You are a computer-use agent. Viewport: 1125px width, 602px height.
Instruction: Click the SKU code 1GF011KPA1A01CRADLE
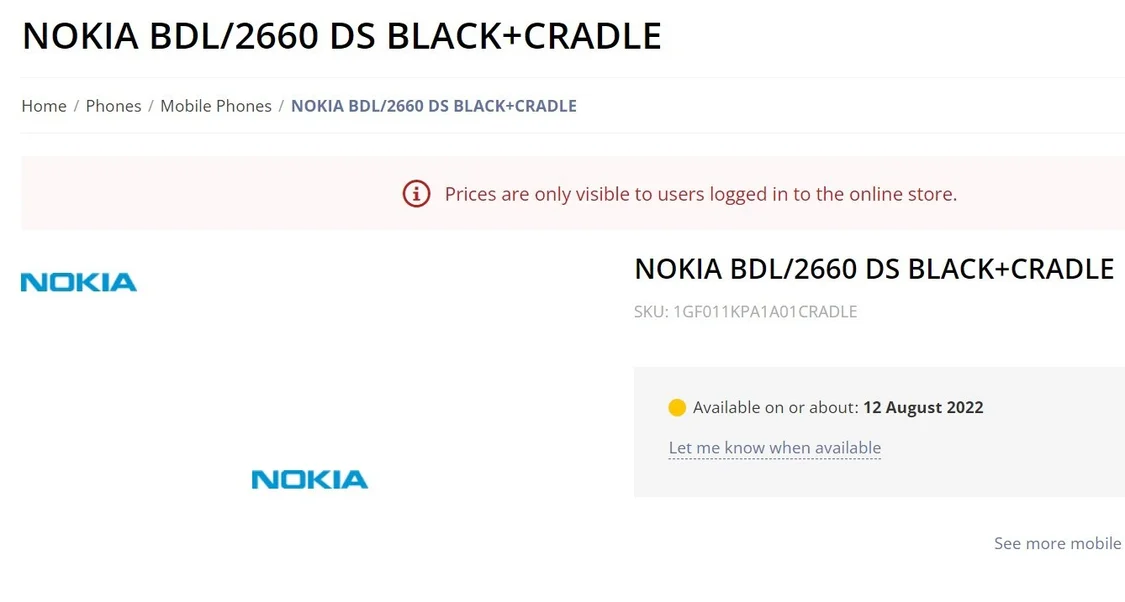[x=765, y=312]
